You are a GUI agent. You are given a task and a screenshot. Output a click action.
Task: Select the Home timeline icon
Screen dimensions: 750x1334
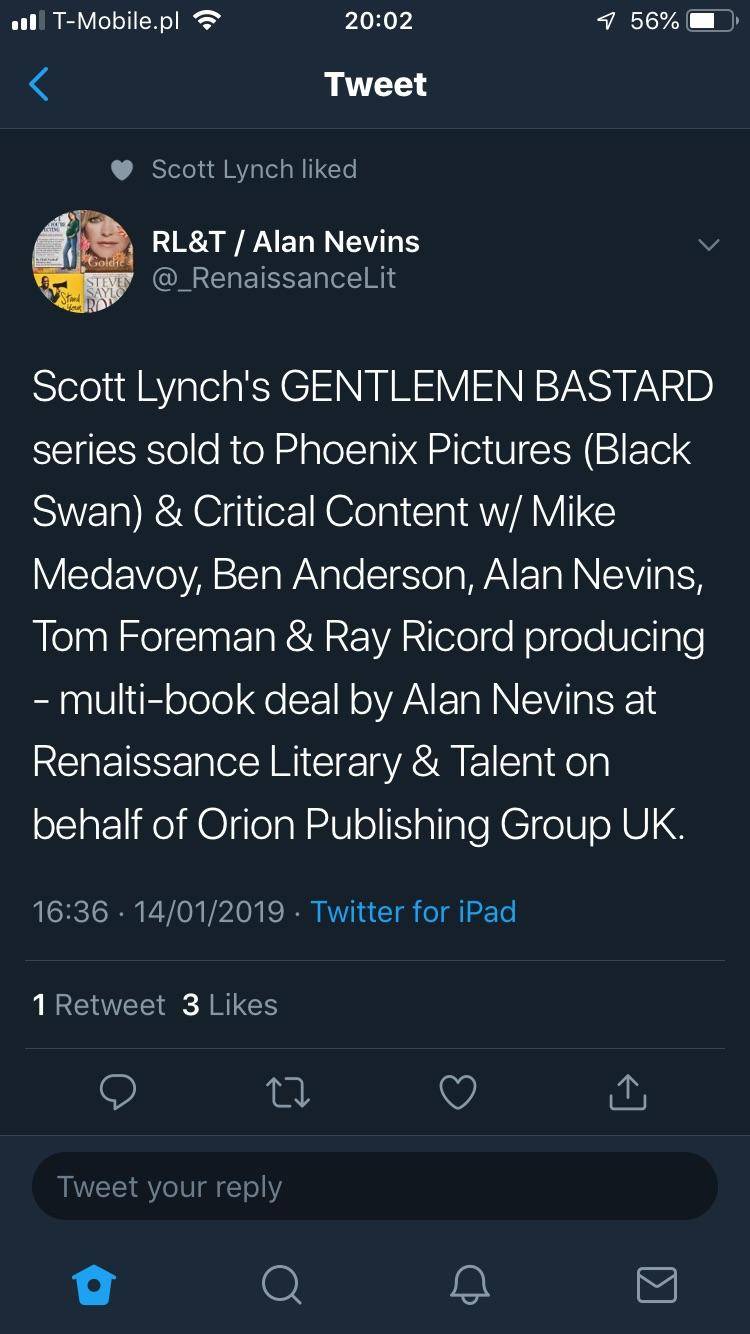coord(93,1286)
